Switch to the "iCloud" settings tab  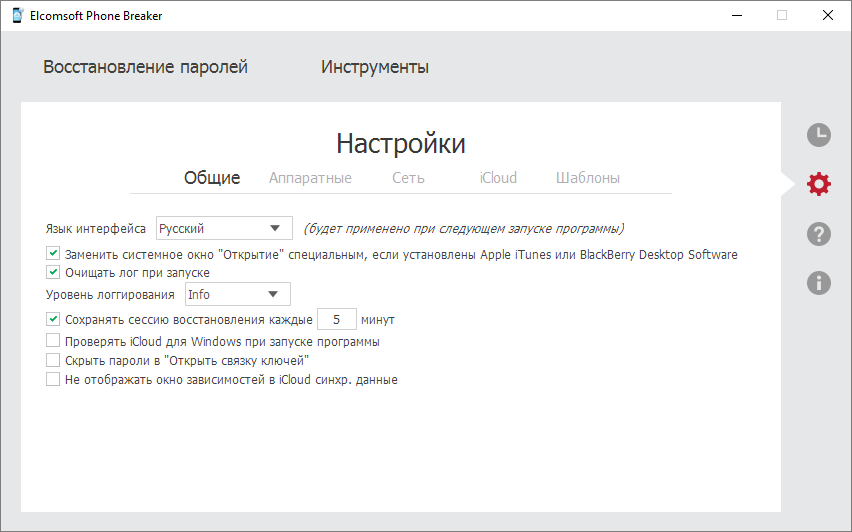[498, 178]
